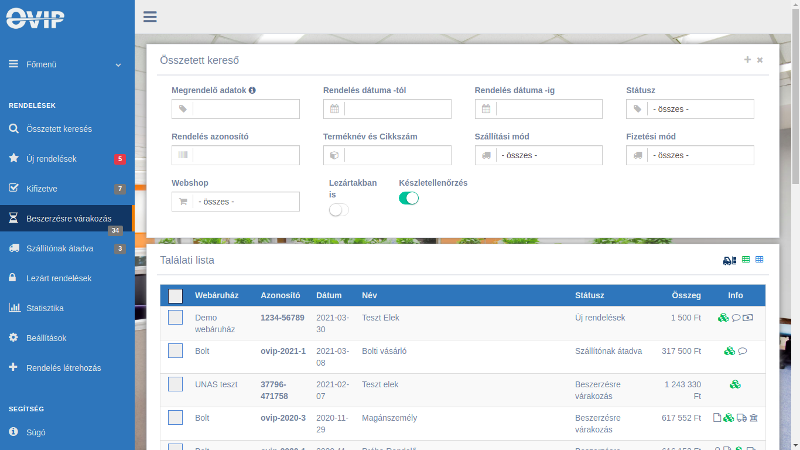Image resolution: width=800 pixels, height=450 pixels.
Task: Open the Szállítási mód dropdown
Action: pyautogui.click(x=538, y=155)
